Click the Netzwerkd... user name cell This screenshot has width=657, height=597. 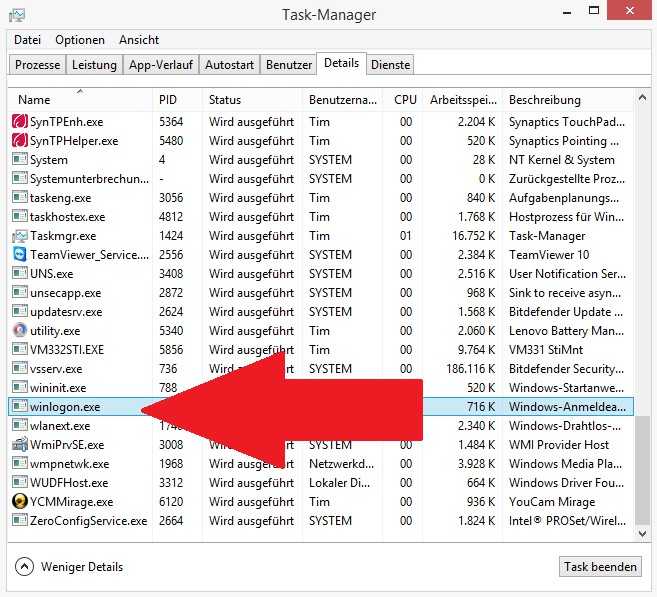point(341,464)
